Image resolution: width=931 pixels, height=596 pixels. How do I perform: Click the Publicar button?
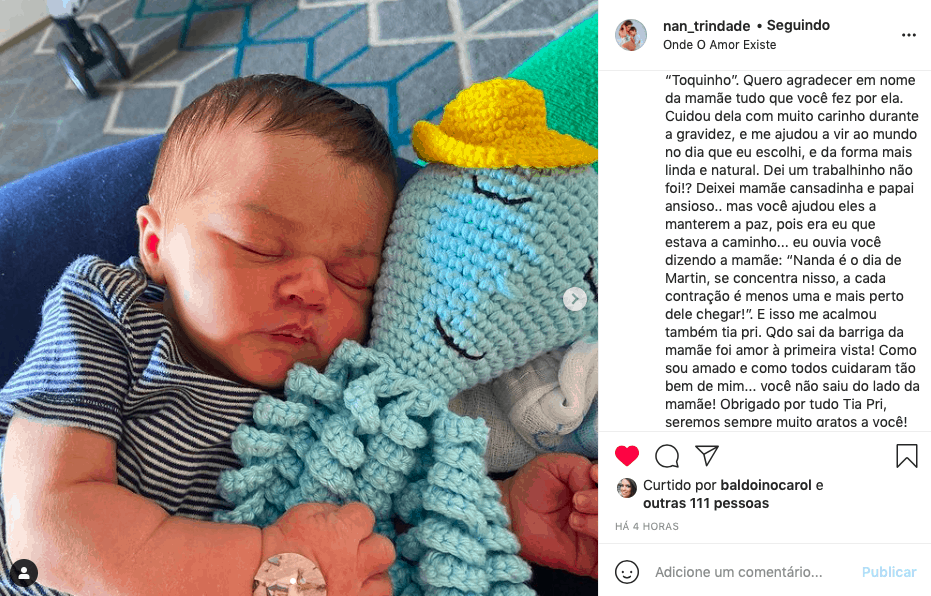(x=889, y=572)
